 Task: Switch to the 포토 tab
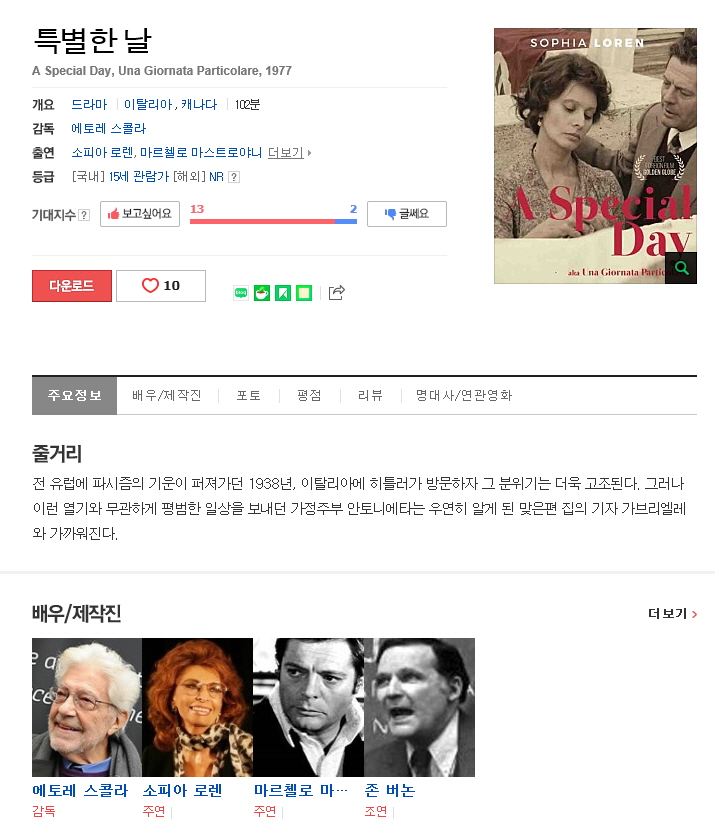coord(249,395)
